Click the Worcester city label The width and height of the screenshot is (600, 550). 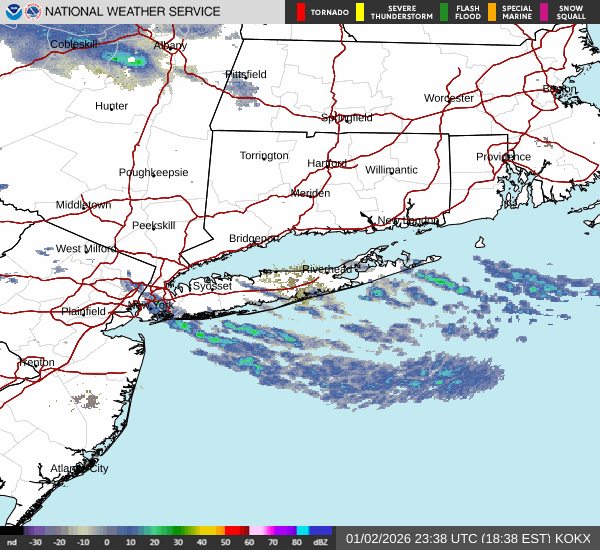(448, 98)
